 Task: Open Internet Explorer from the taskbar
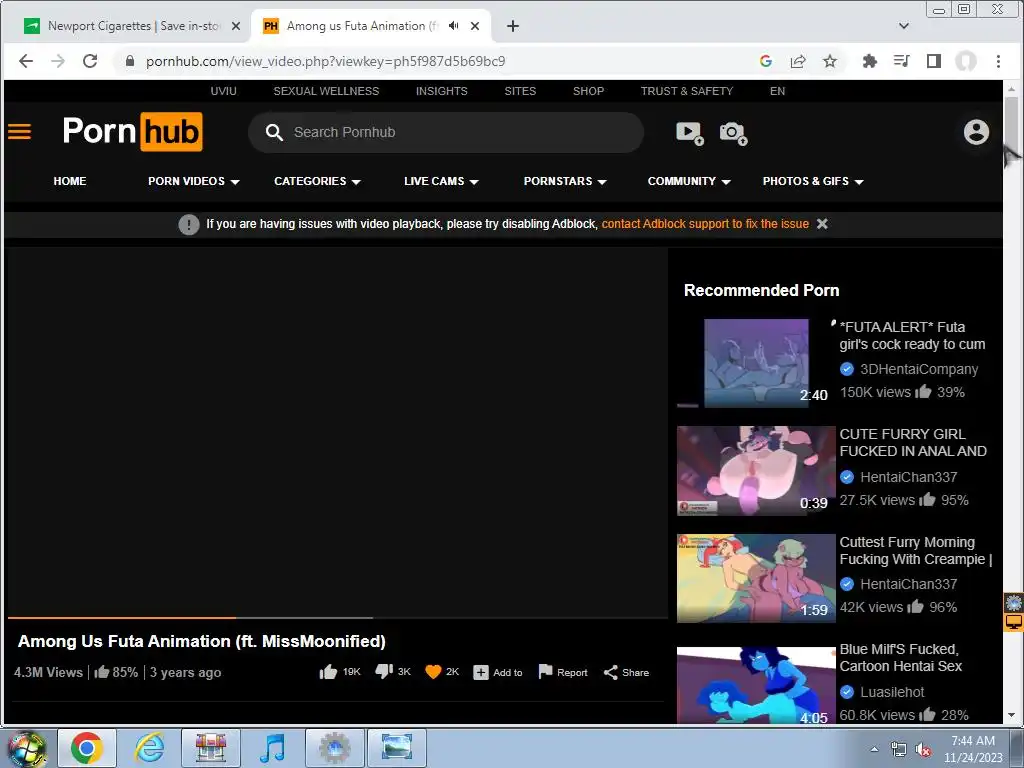coord(149,748)
